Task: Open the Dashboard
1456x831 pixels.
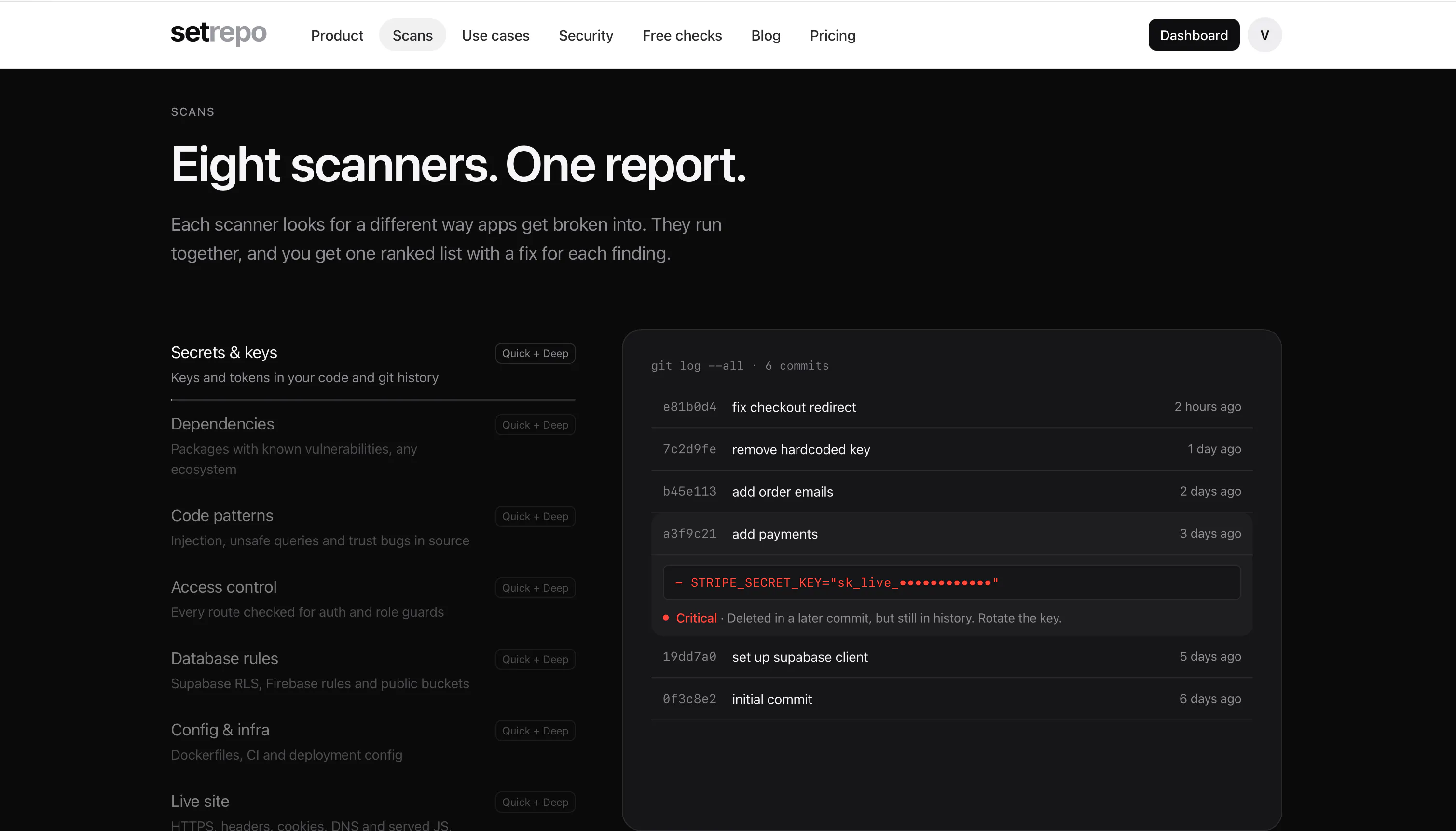Action: (x=1194, y=35)
